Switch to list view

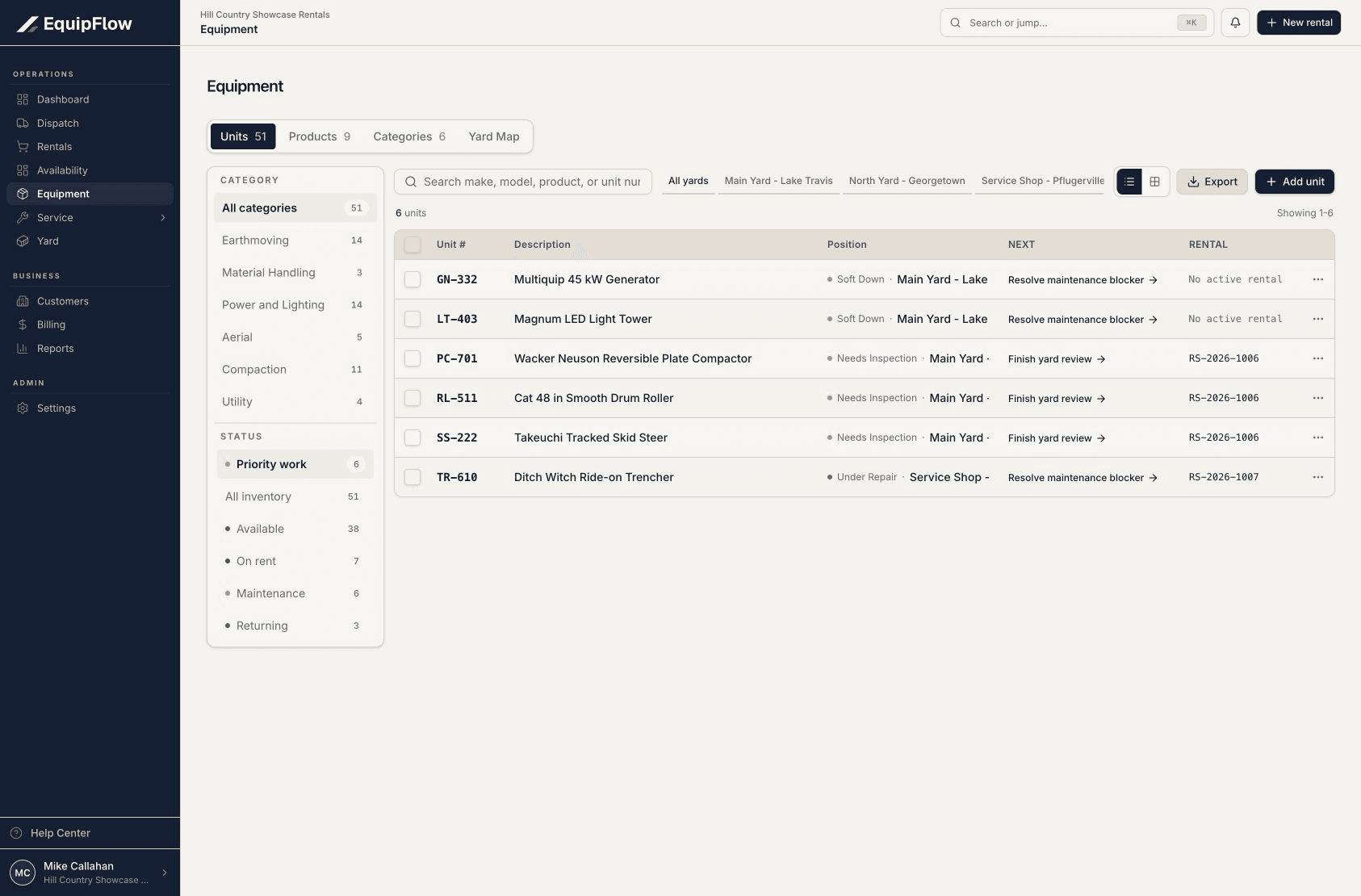tap(1129, 182)
